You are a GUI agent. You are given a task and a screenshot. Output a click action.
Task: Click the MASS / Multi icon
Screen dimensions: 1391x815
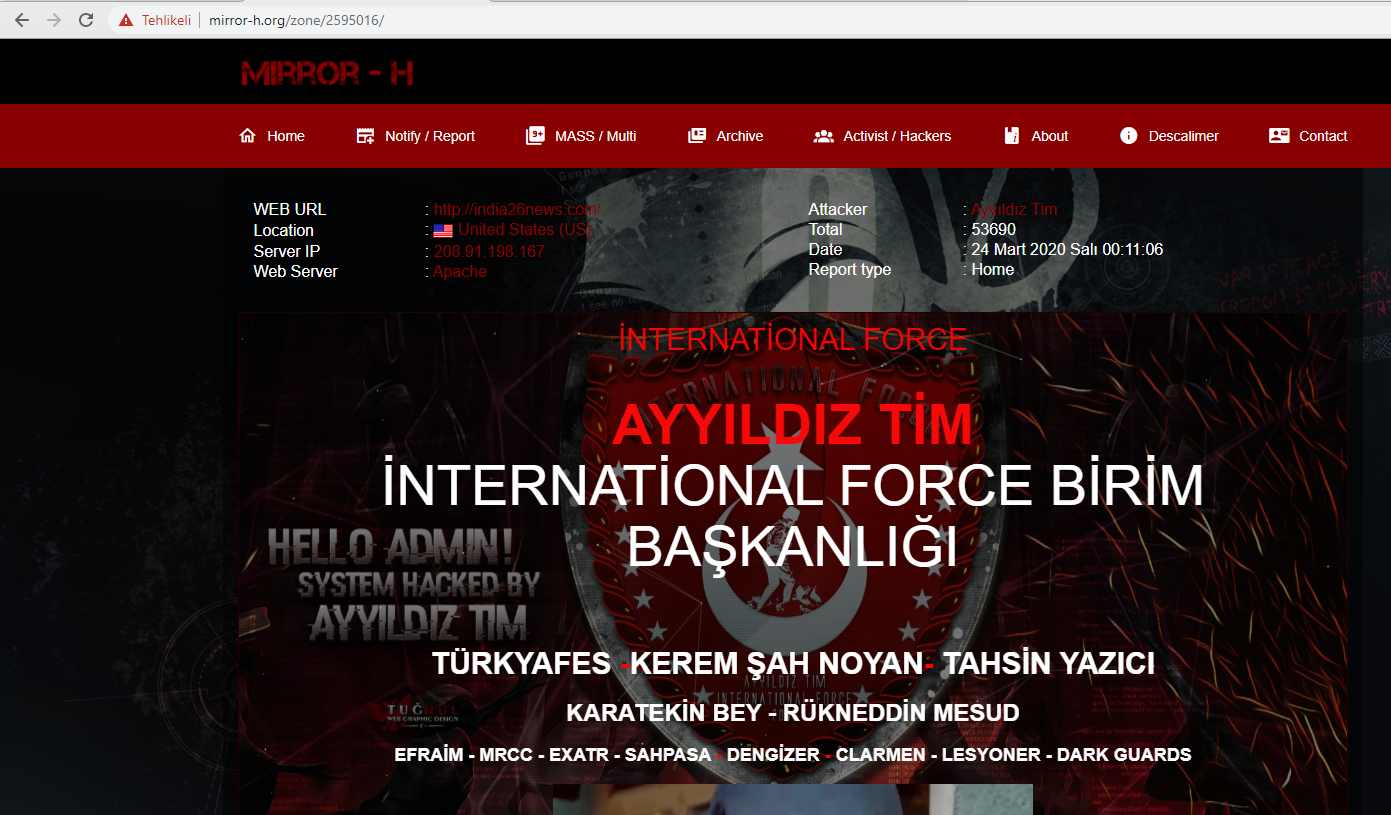(535, 136)
